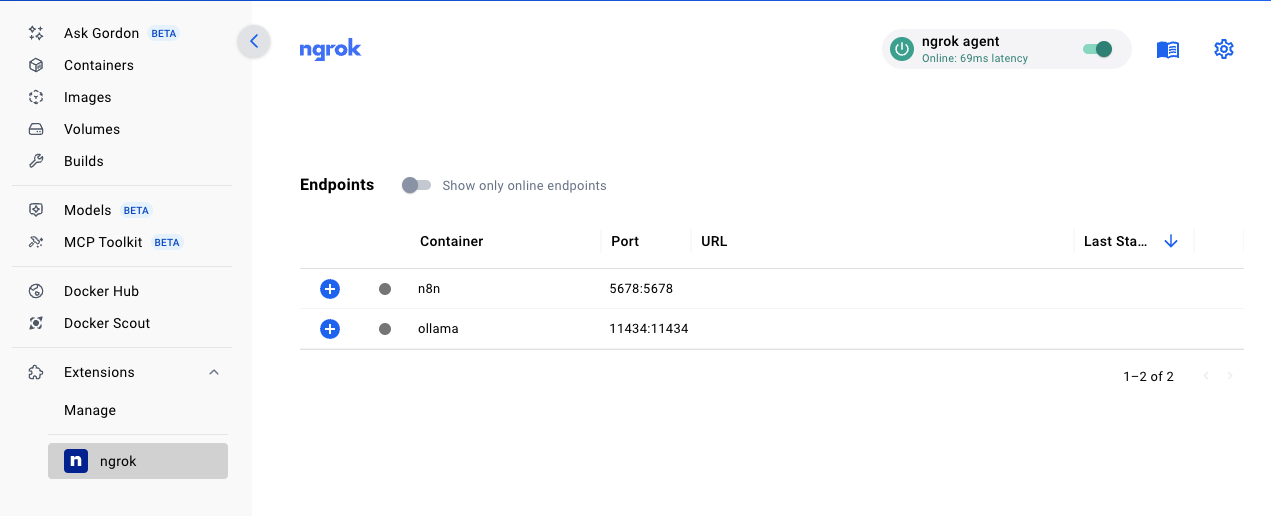Image resolution: width=1271 pixels, height=516 pixels.
Task: Open the ngrok documentation book icon
Action: (1167, 50)
